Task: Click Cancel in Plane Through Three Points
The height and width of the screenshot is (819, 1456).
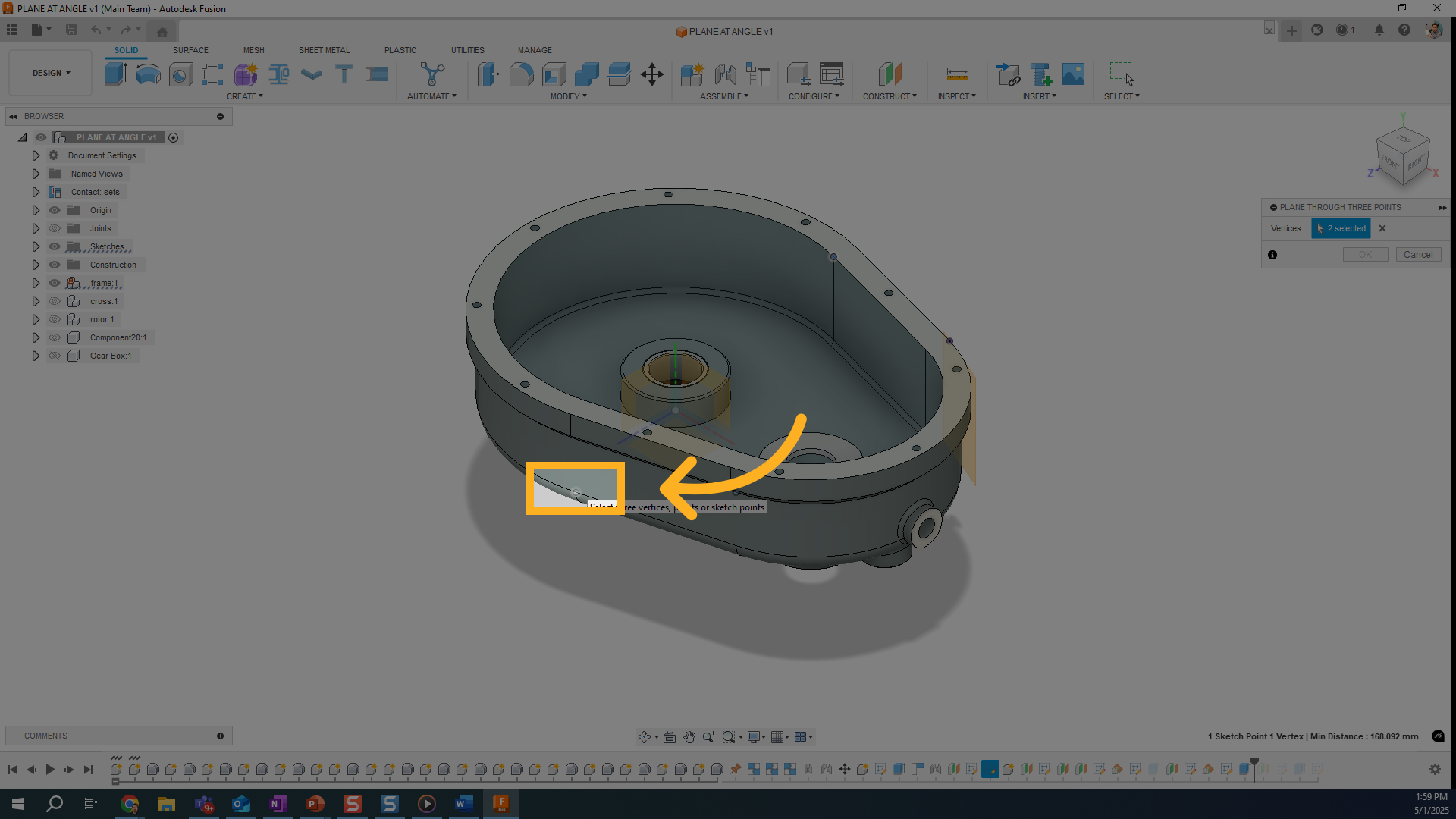Action: [1418, 255]
